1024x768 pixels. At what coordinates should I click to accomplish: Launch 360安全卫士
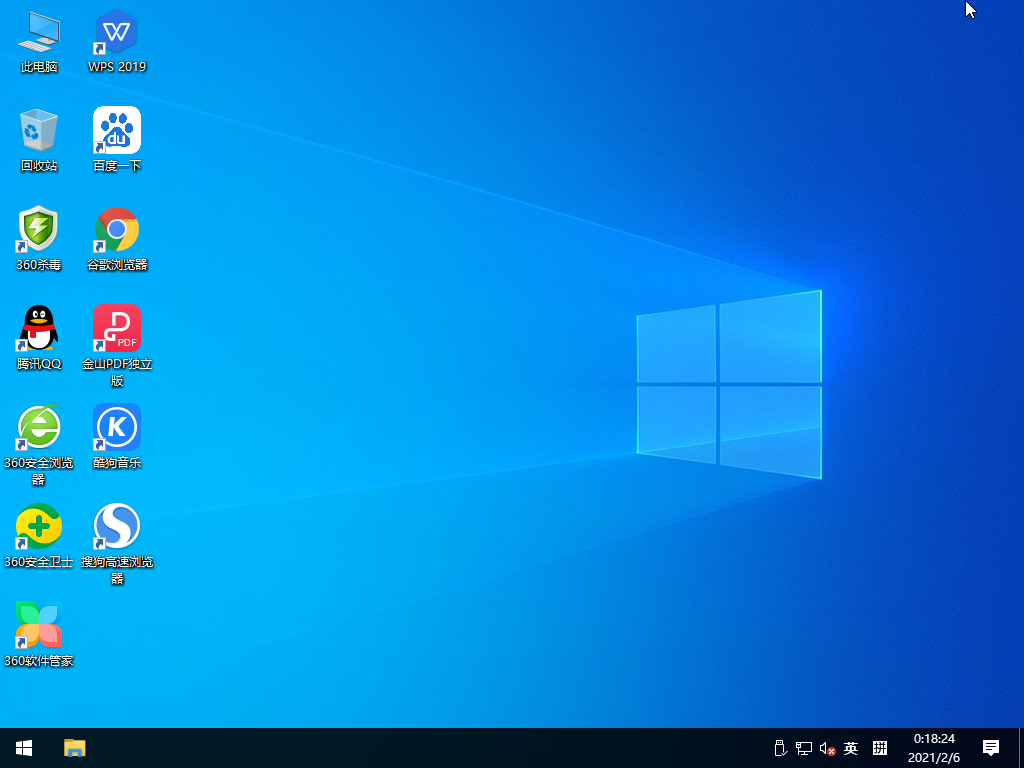pyautogui.click(x=38, y=530)
